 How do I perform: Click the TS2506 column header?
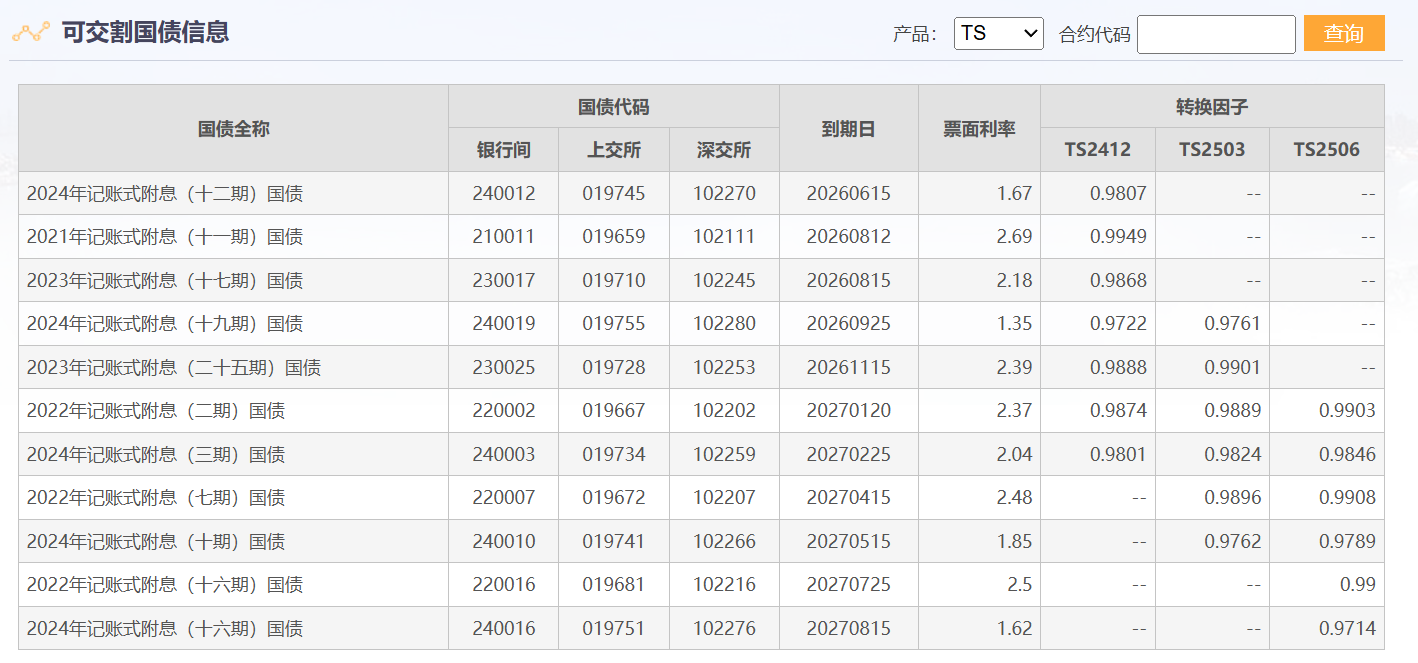tap(1326, 150)
